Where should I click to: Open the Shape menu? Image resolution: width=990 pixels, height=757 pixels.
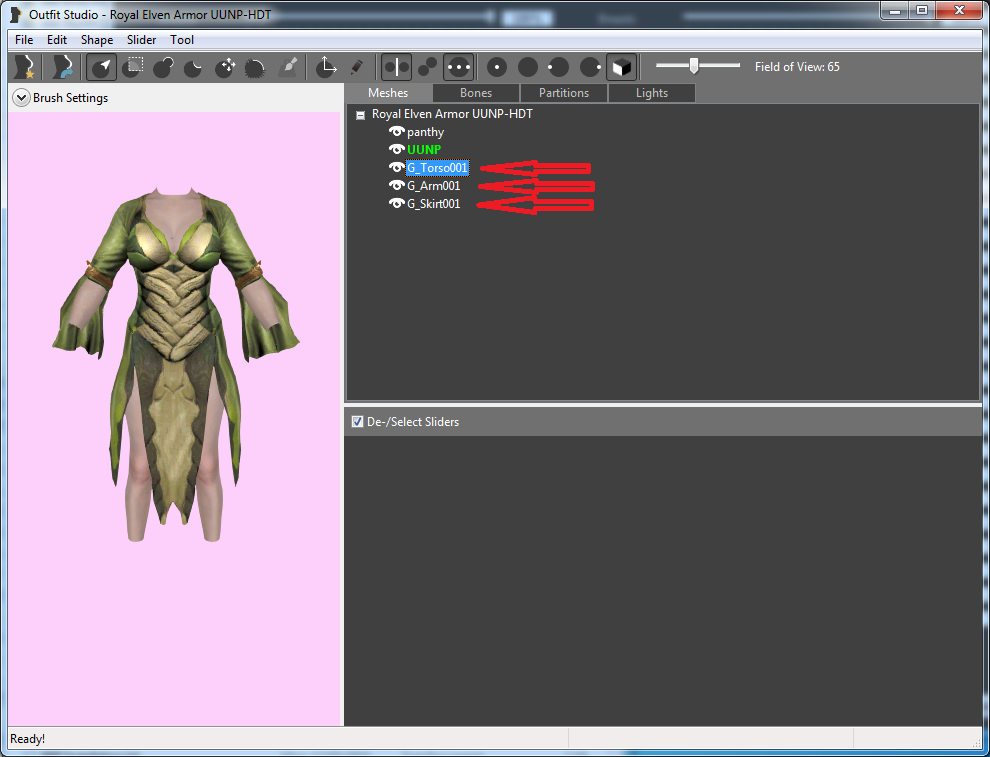click(x=97, y=40)
